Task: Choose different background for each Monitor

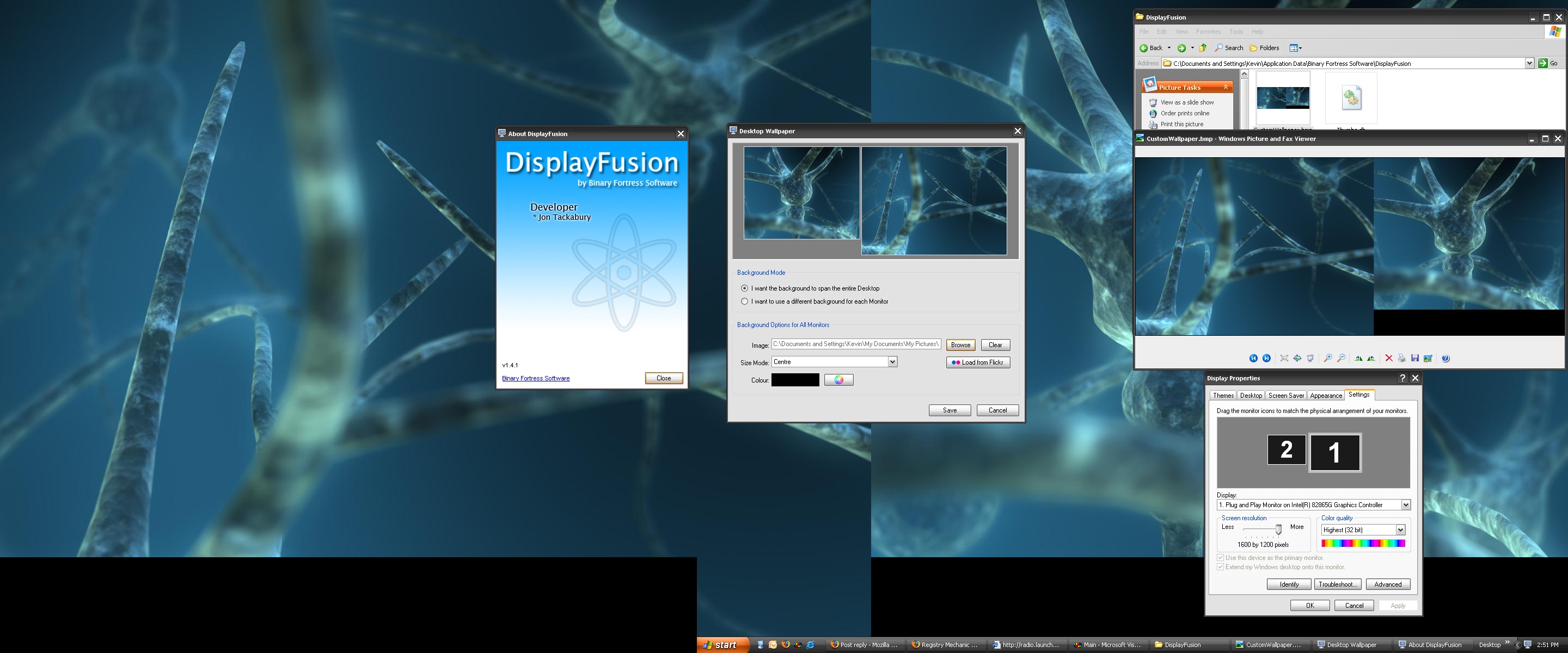Action: pos(744,301)
